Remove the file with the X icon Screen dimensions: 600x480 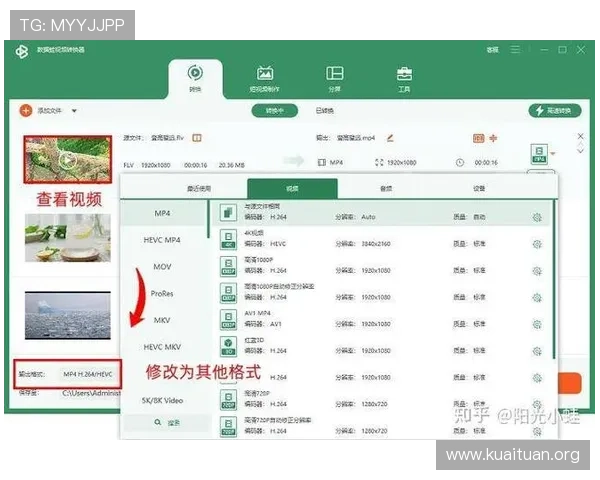coord(580,136)
